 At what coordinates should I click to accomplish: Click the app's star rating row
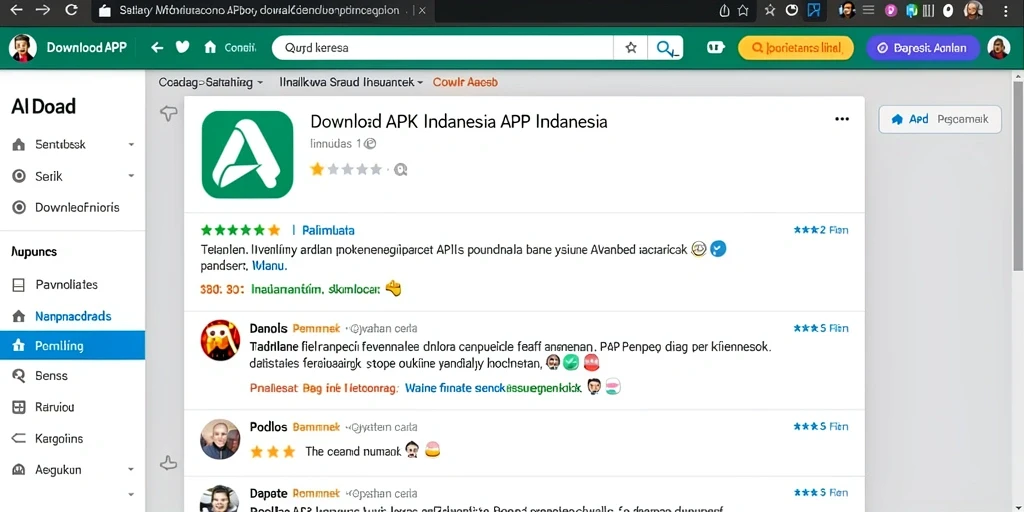346,170
